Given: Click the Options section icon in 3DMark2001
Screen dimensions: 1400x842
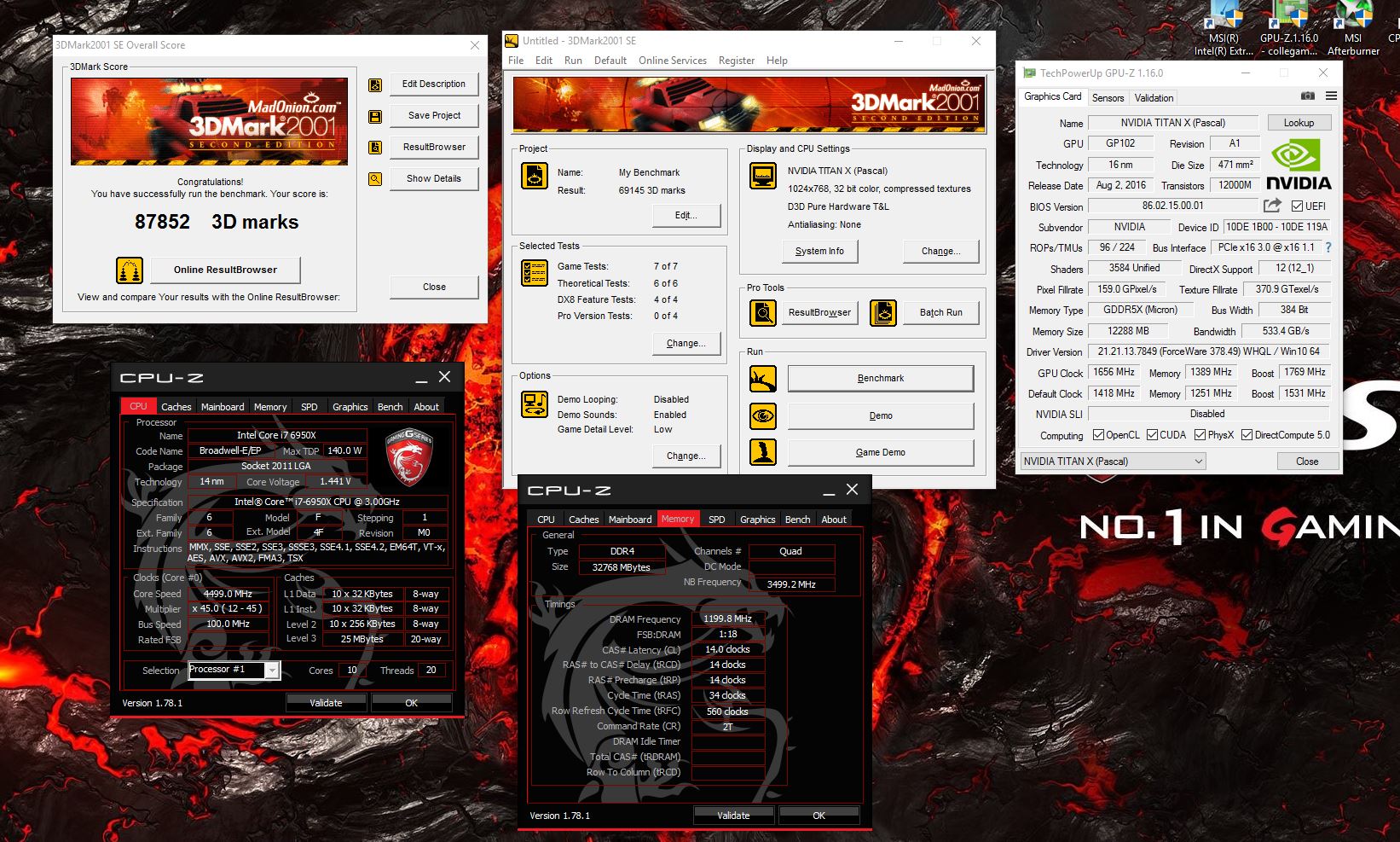Looking at the screenshot, I should click(535, 404).
